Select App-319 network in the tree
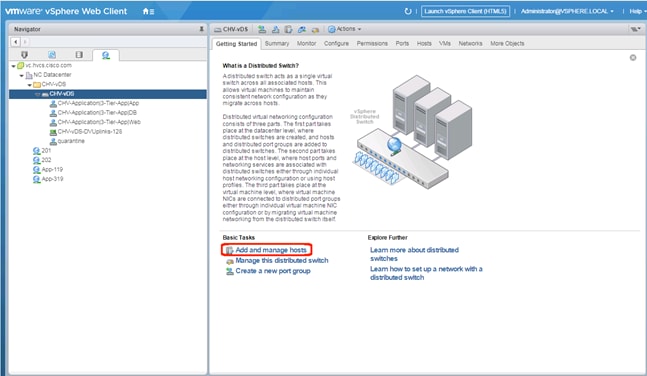This screenshot has height=376, width=647. (x=52, y=179)
